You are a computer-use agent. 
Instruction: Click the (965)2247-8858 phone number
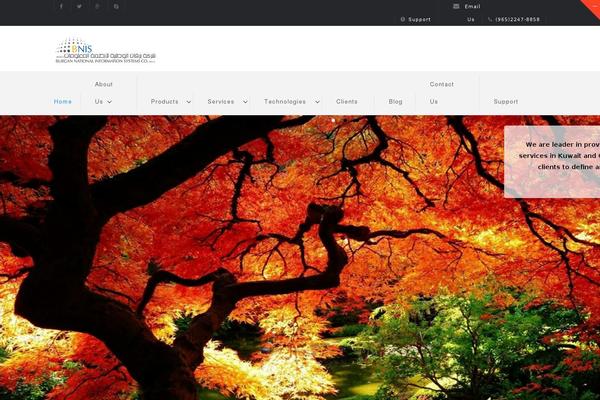(x=517, y=19)
